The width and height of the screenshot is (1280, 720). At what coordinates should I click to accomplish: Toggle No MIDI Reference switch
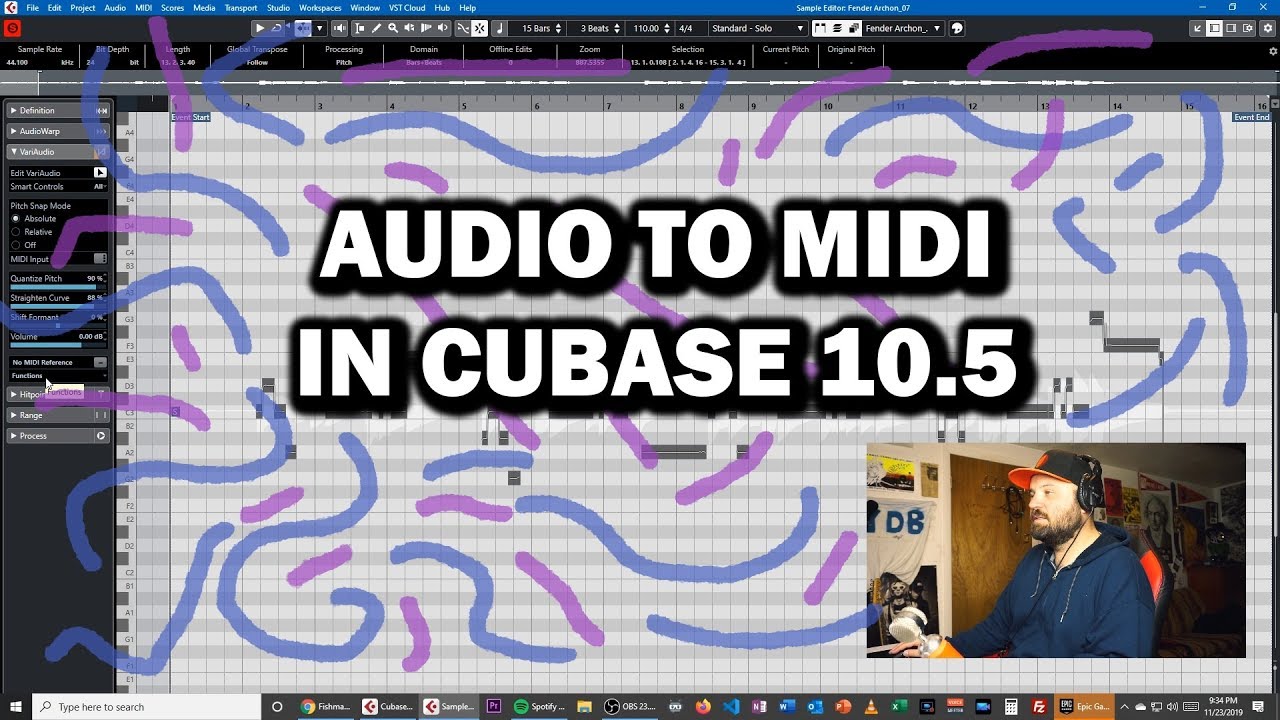click(100, 362)
